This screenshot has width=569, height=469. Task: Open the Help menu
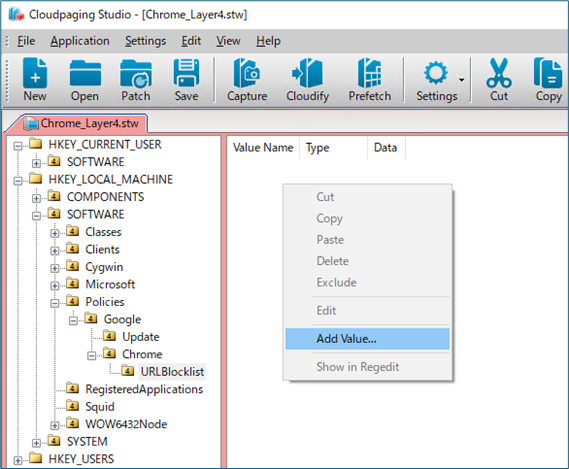[x=268, y=41]
